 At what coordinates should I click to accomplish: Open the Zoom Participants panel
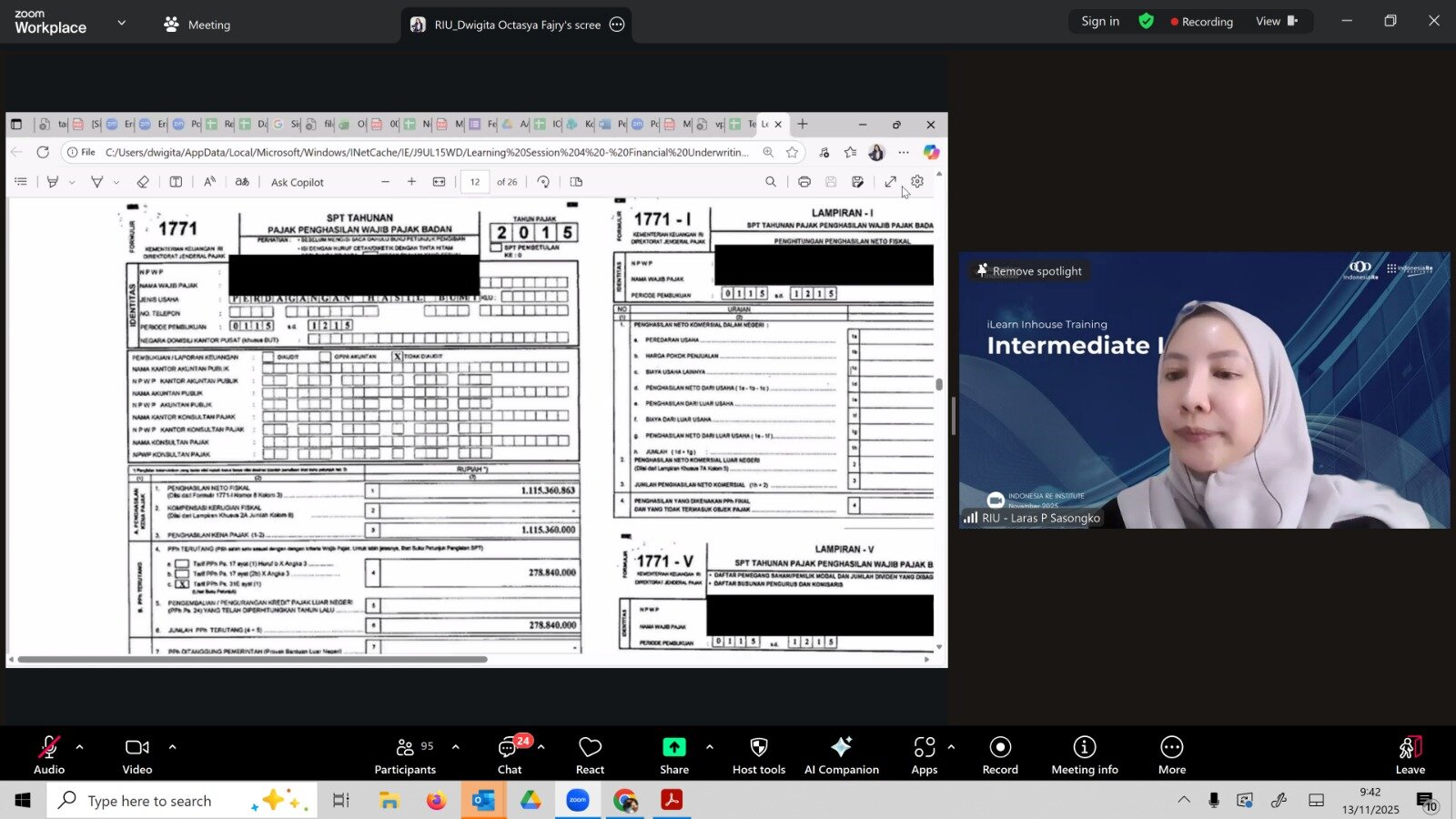click(x=405, y=755)
